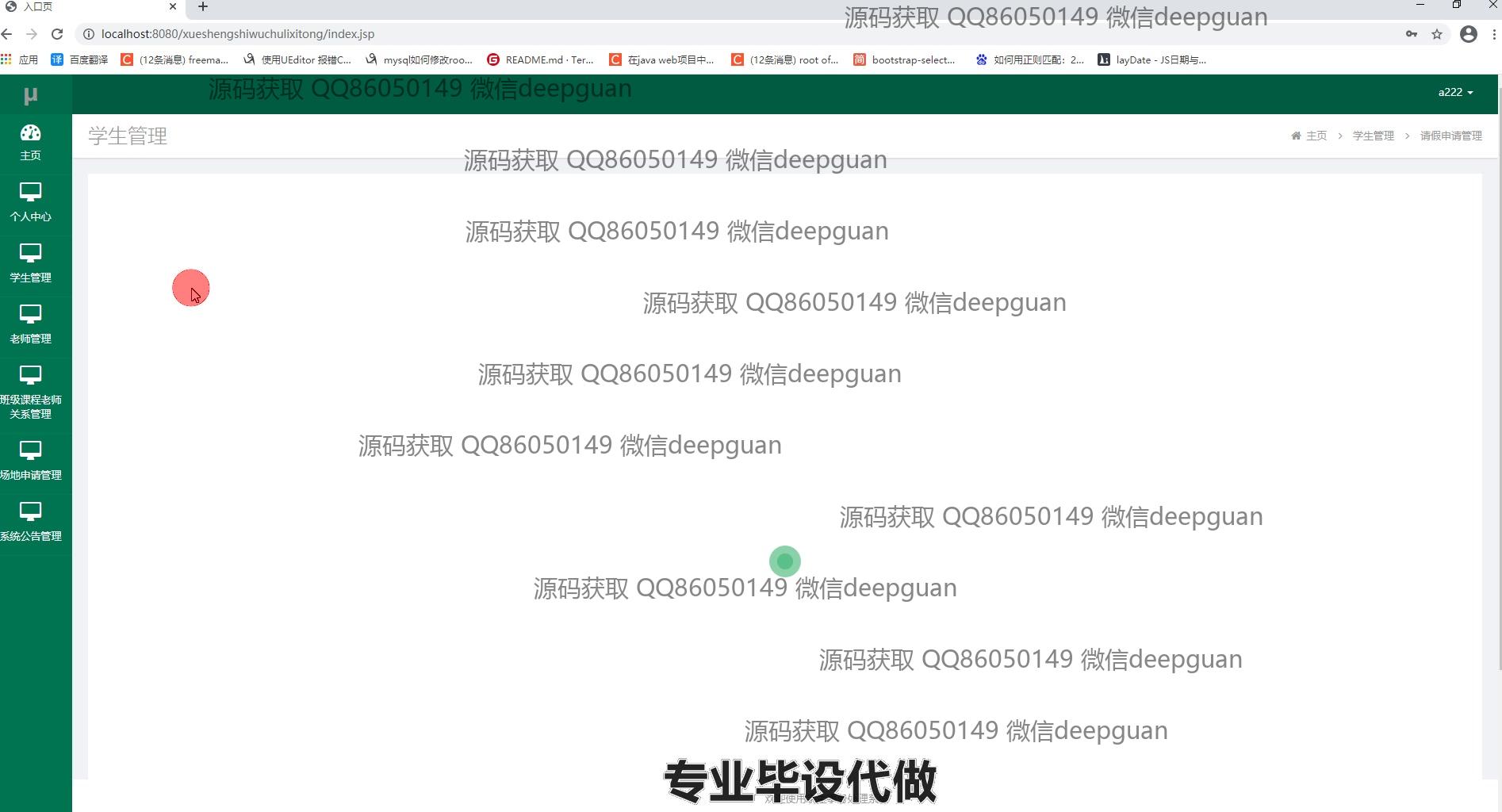The image size is (1502, 812).
Task: Click the browser back arrow
Action: pos(7,34)
